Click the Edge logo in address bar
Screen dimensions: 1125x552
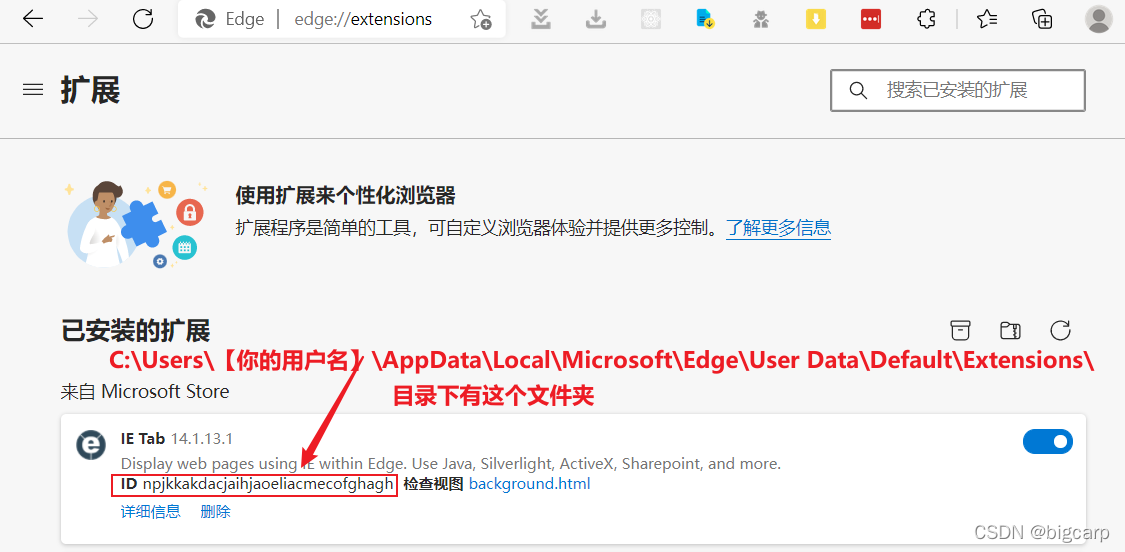[205, 19]
